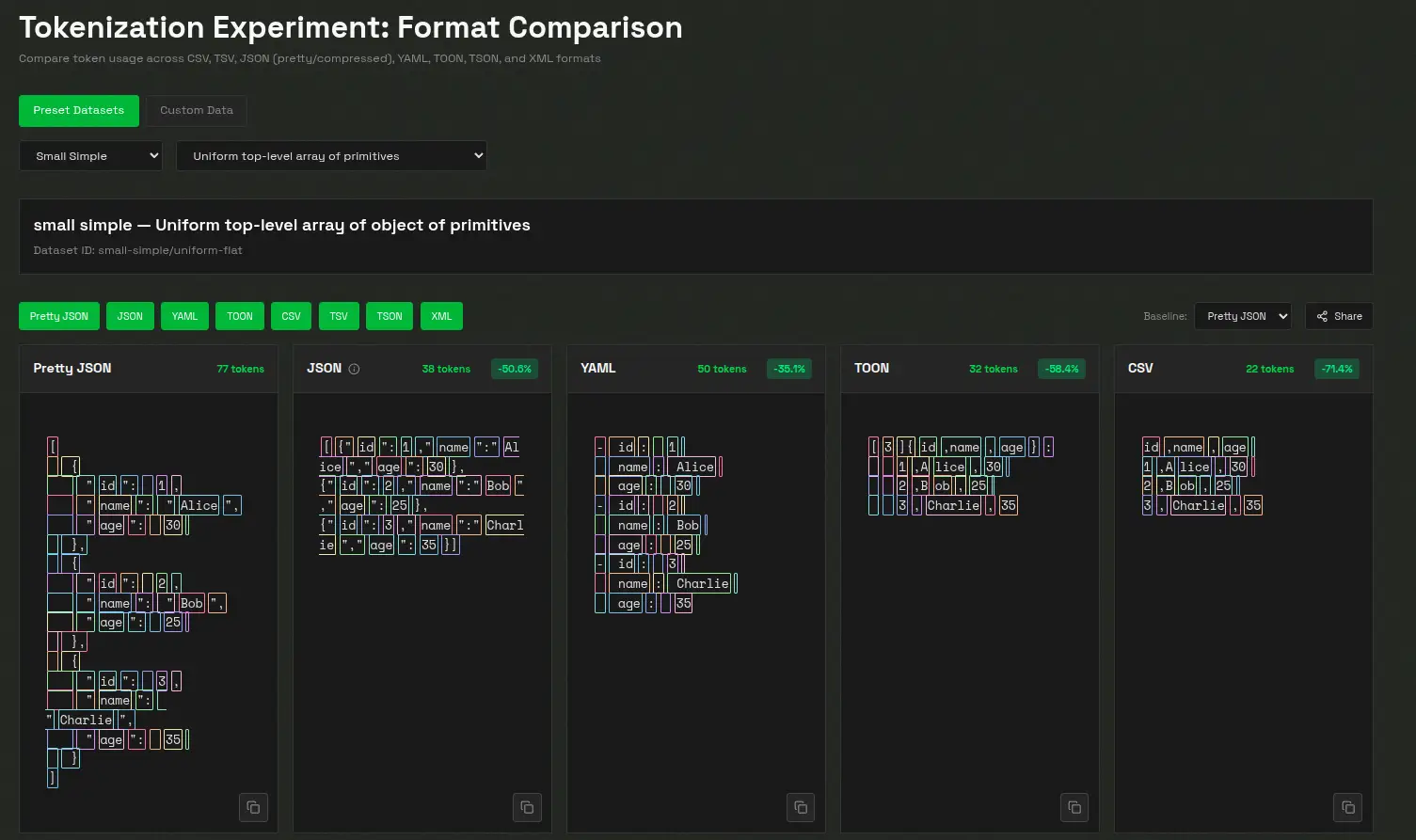Viewport: 1416px width, 840px height.
Task: Copy the YAML panel output
Action: 801,807
